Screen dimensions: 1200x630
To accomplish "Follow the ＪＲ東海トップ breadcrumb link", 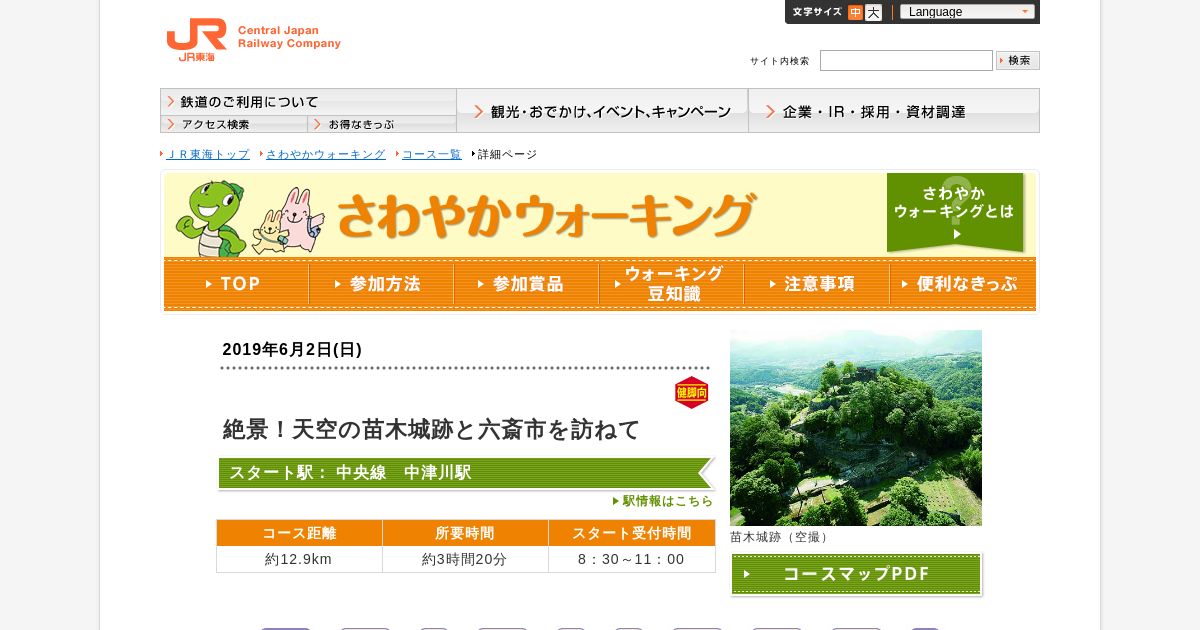I will [x=207, y=154].
